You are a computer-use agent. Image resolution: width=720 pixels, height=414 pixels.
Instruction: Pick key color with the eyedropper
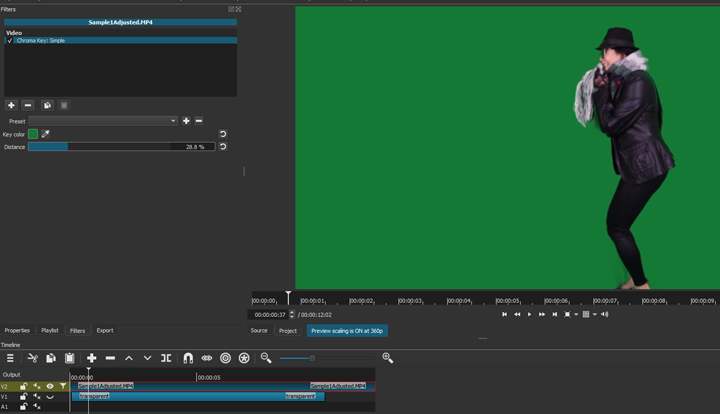[x=46, y=134]
